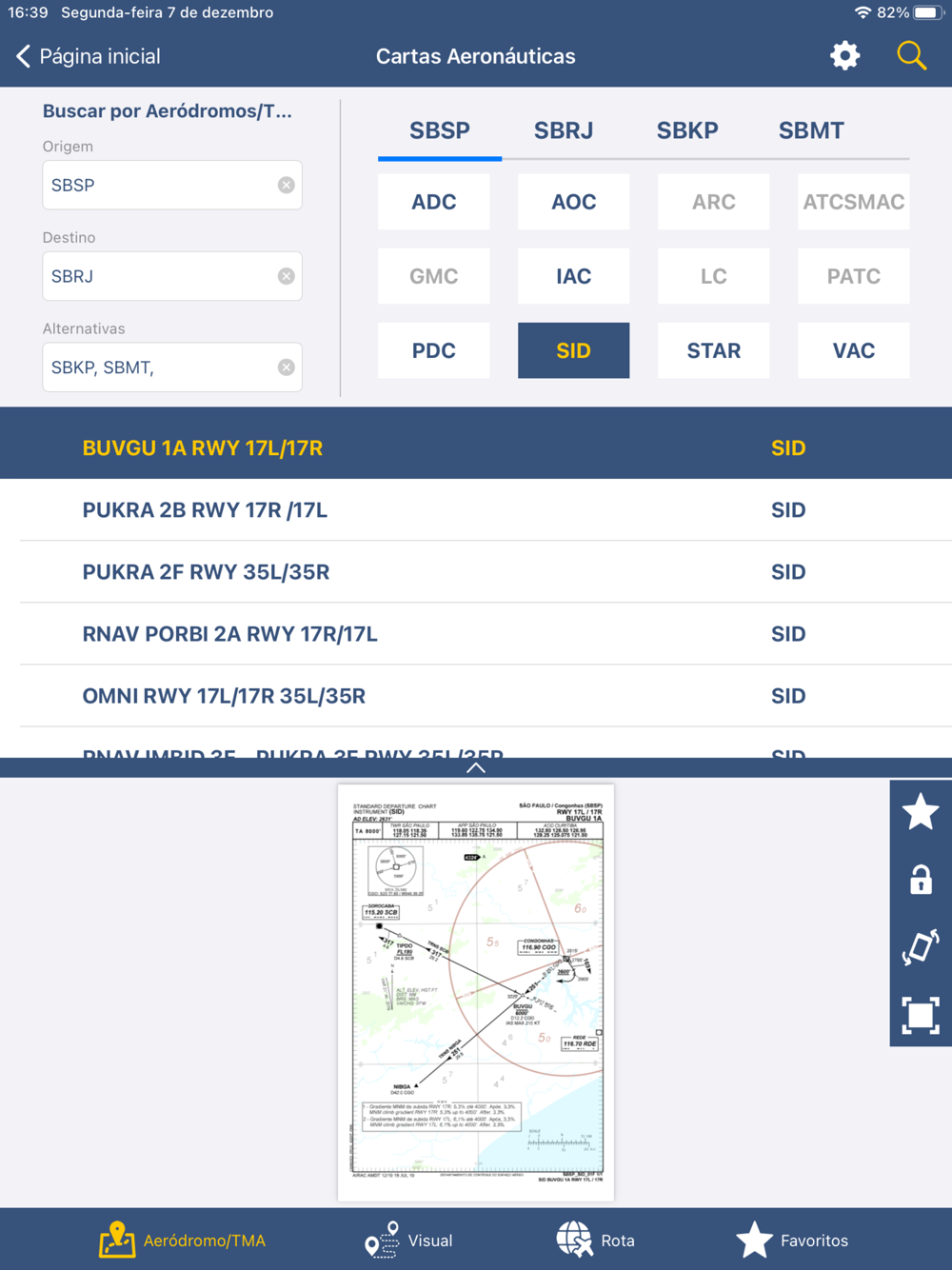952x1270 pixels.
Task: Select IAC chart type
Action: pos(574,276)
